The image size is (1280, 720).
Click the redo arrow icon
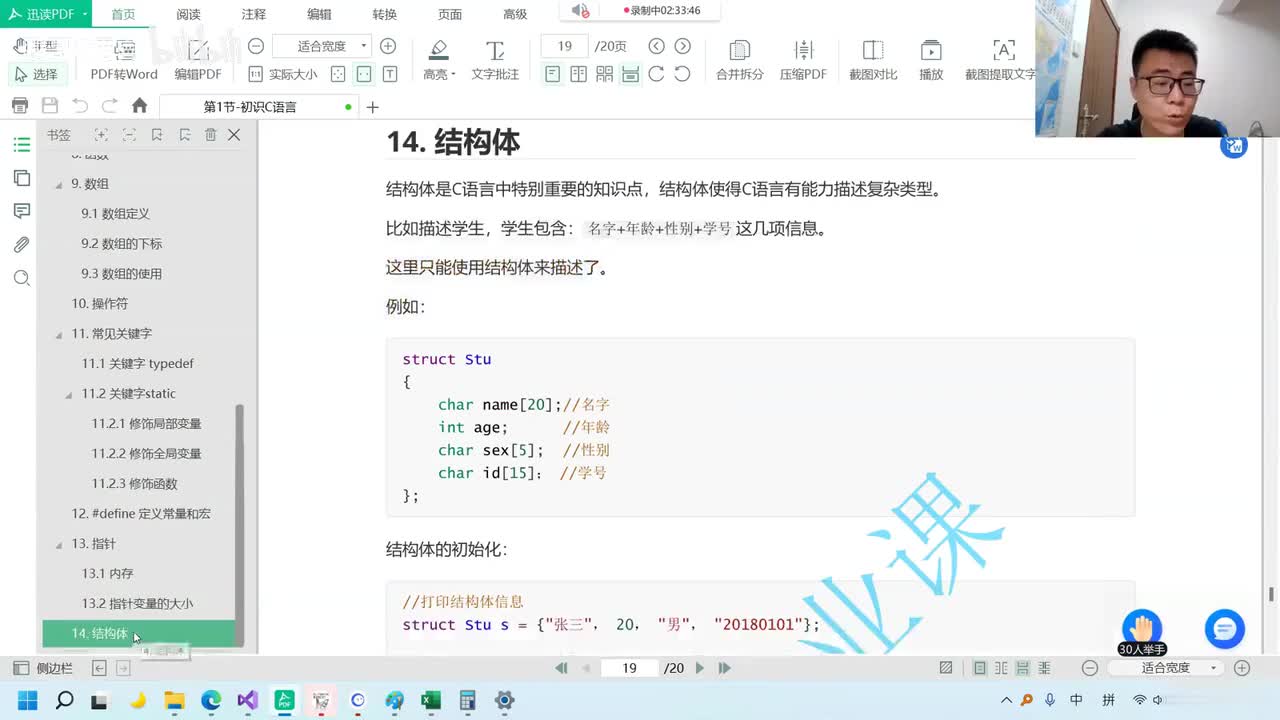tap(110, 106)
